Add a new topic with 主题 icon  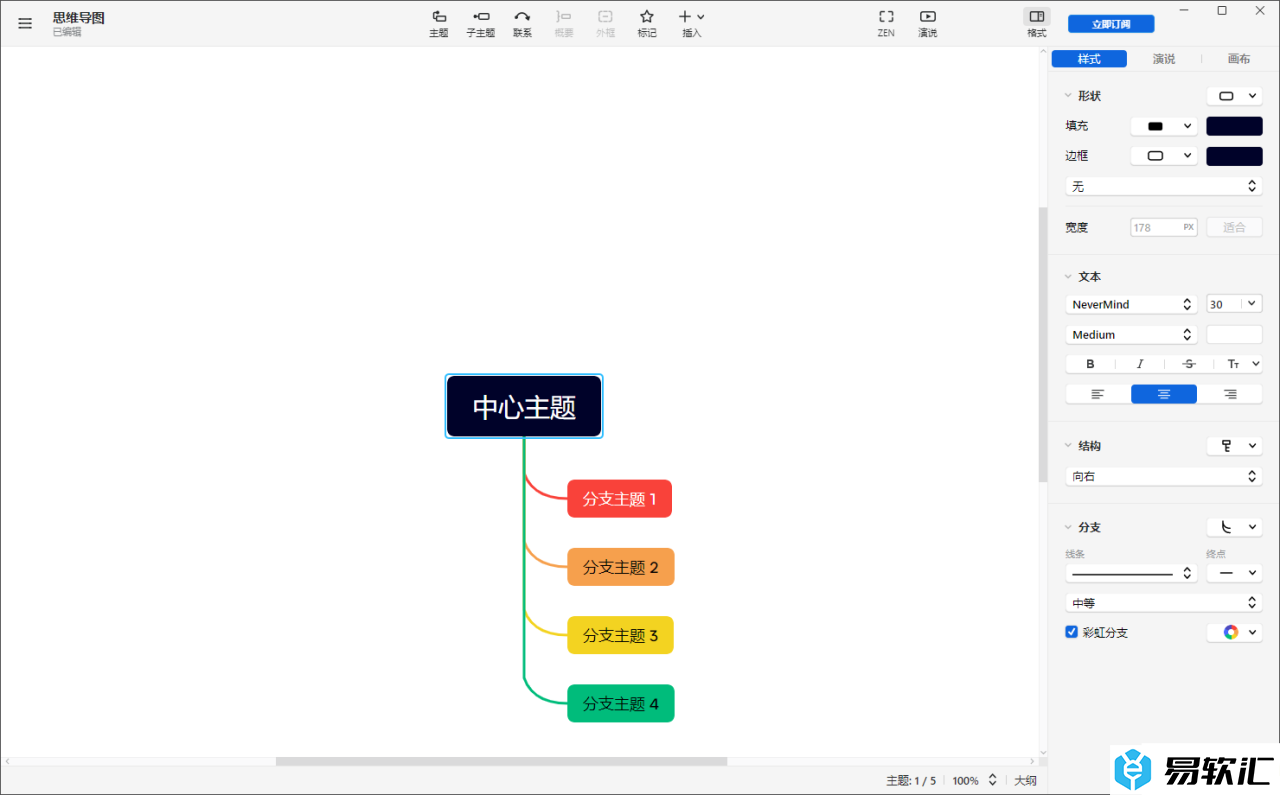coord(439,24)
